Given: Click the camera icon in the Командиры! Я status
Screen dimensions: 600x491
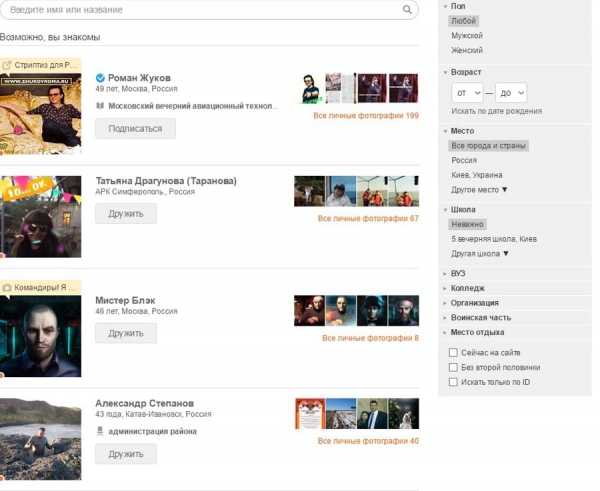Looking at the screenshot, I should pos(7,287).
